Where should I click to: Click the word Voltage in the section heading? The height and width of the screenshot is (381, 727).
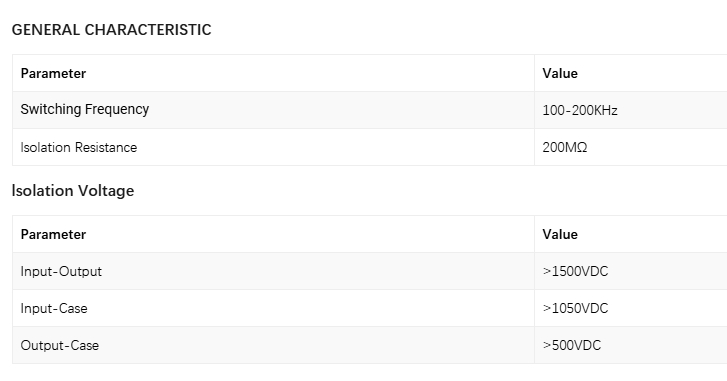pos(106,190)
